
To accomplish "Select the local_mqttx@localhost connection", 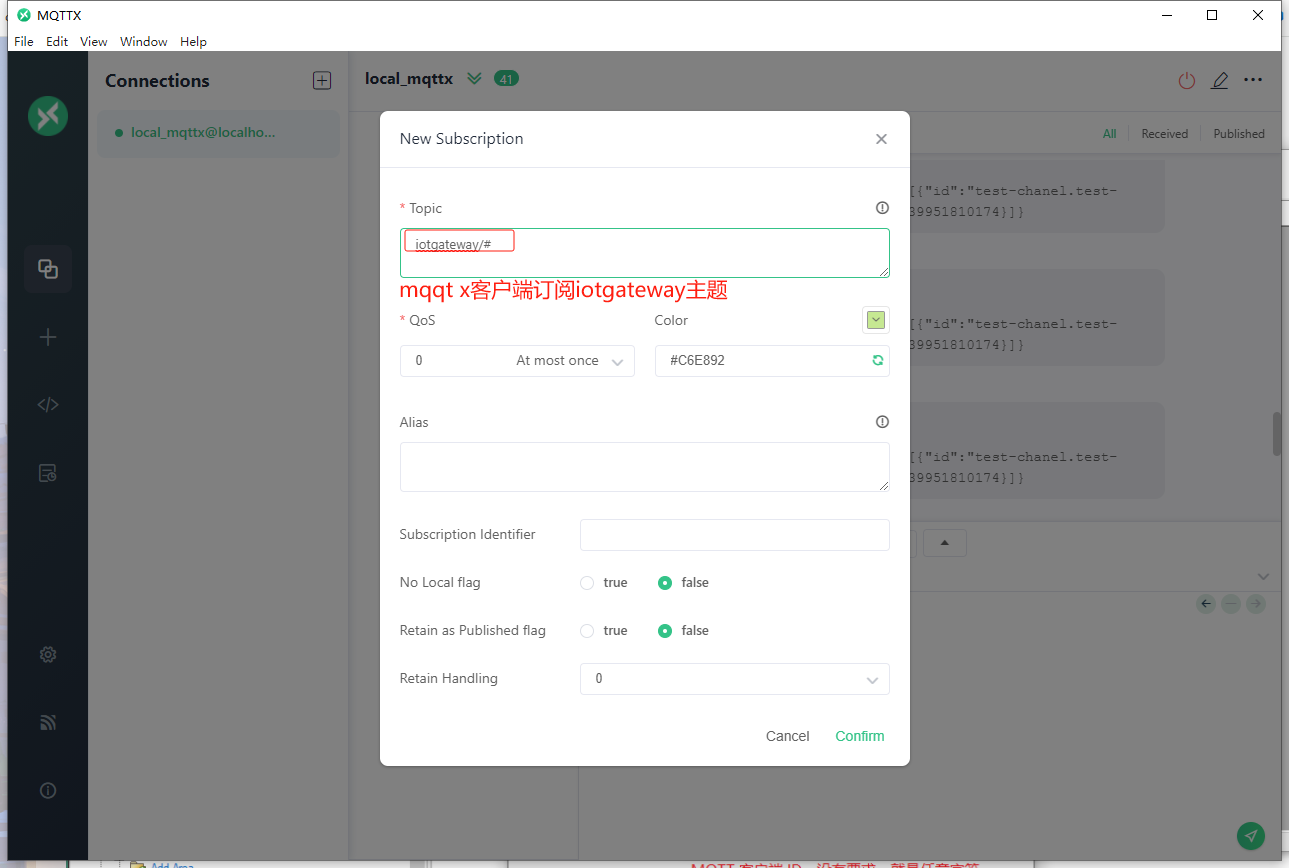I will pos(218,133).
